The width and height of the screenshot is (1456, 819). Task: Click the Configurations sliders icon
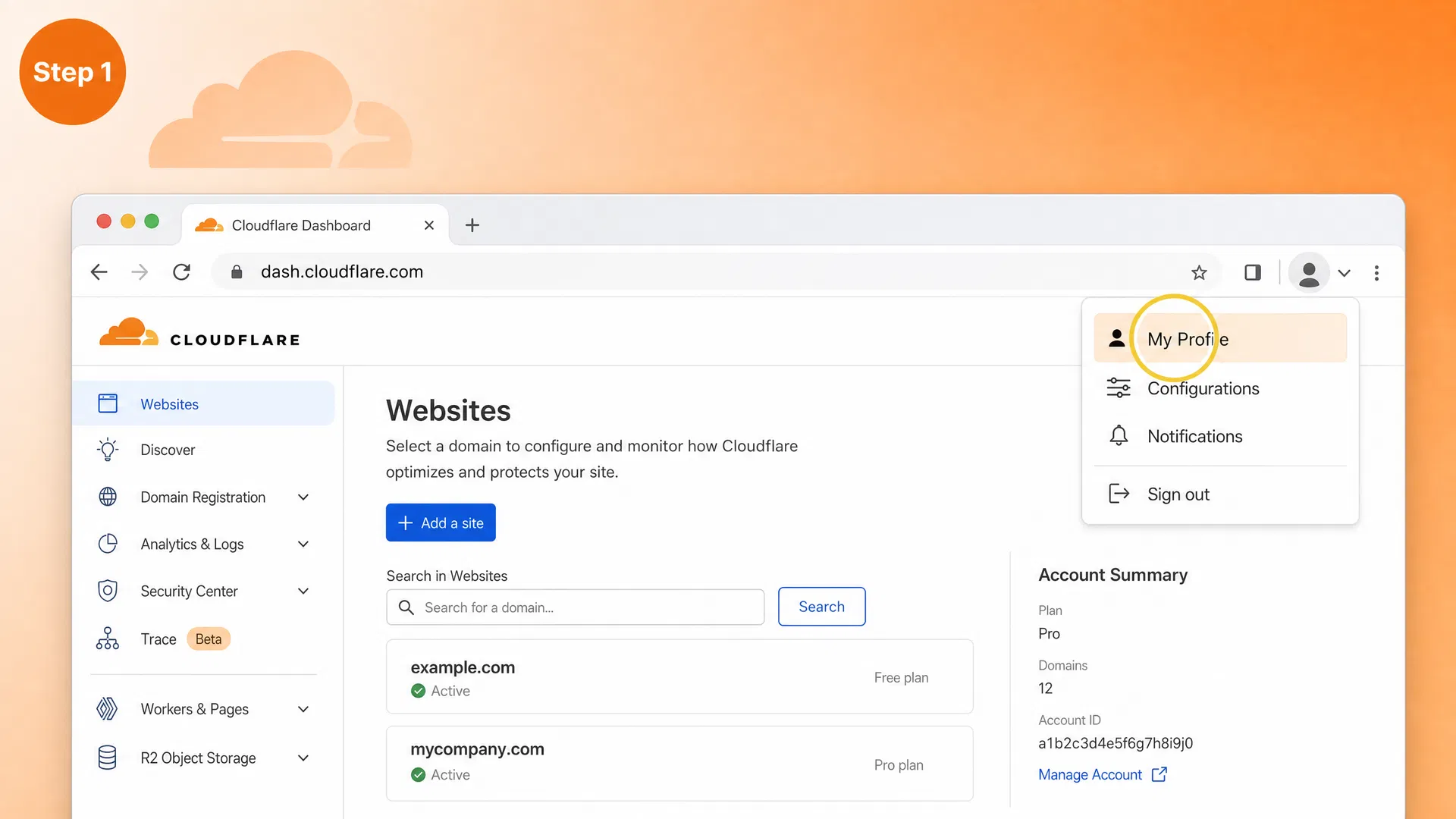1119,388
